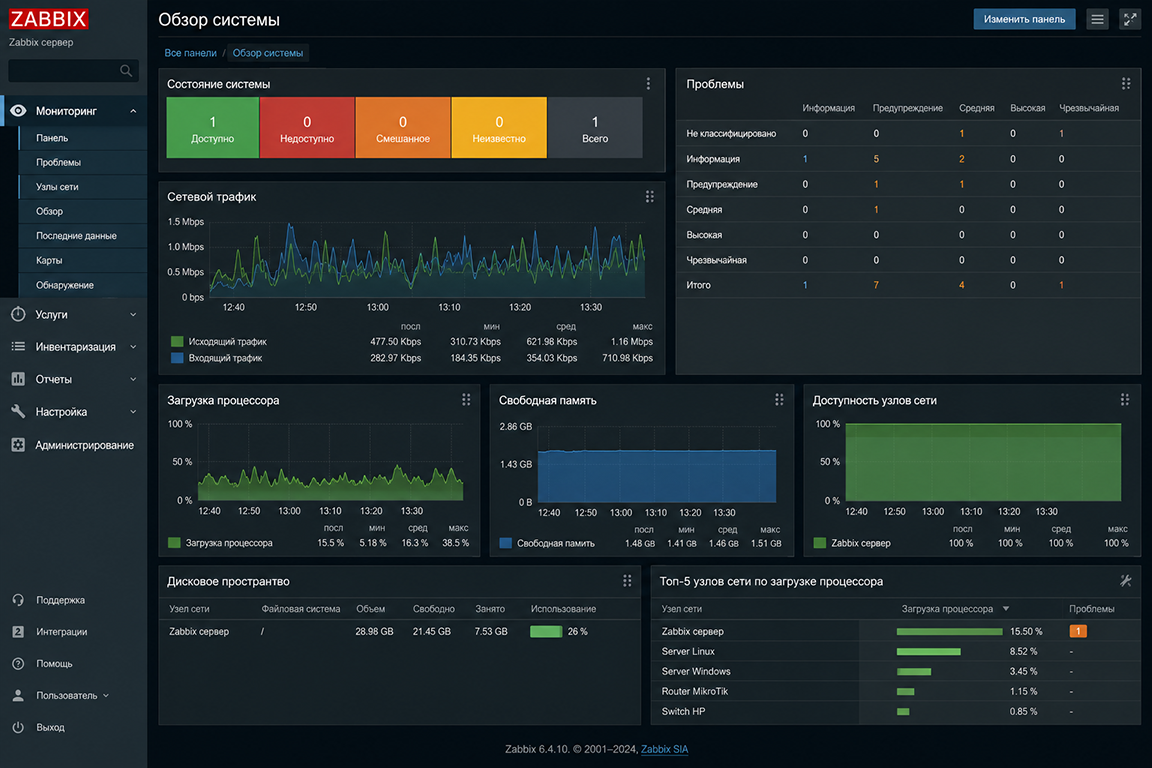Open Загрузка процессора widget menu dots
This screenshot has height=768, width=1152.
click(x=466, y=400)
